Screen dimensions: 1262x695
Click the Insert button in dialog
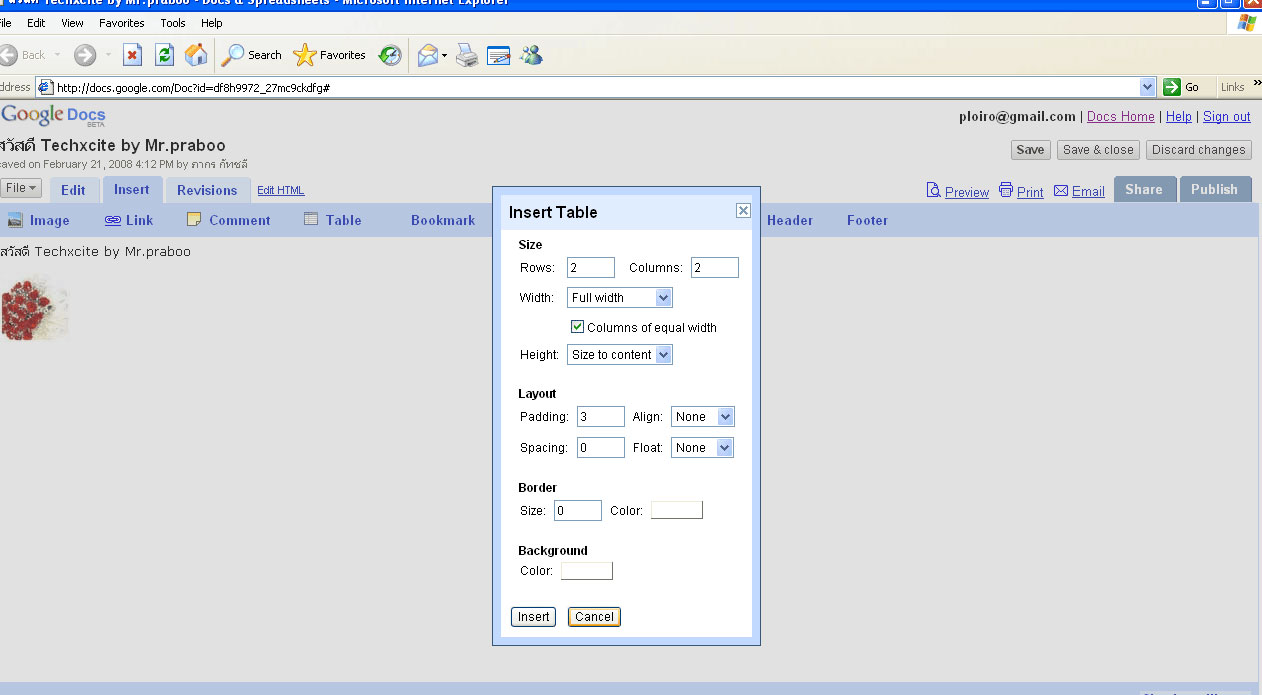(533, 617)
